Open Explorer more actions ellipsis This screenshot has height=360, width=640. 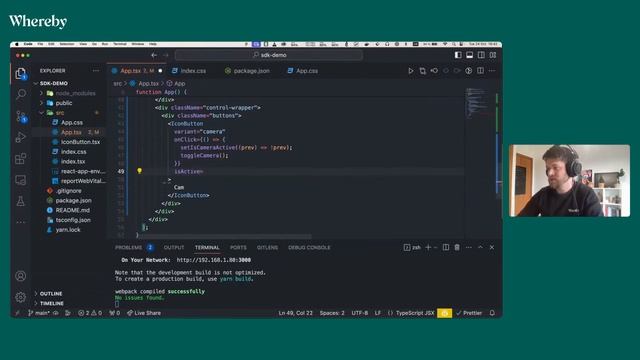(x=96, y=71)
